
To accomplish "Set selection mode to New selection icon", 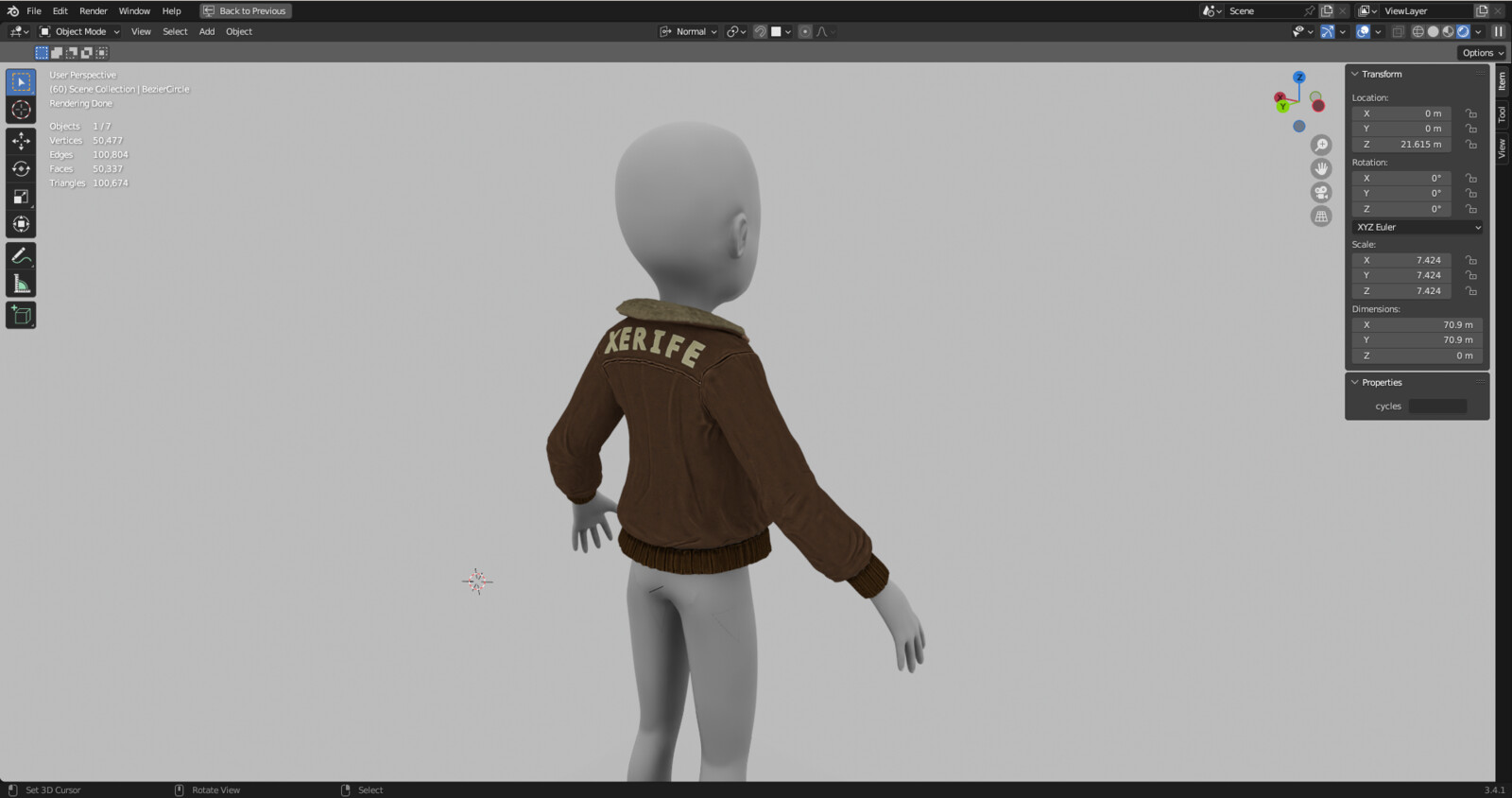I will tap(42, 53).
